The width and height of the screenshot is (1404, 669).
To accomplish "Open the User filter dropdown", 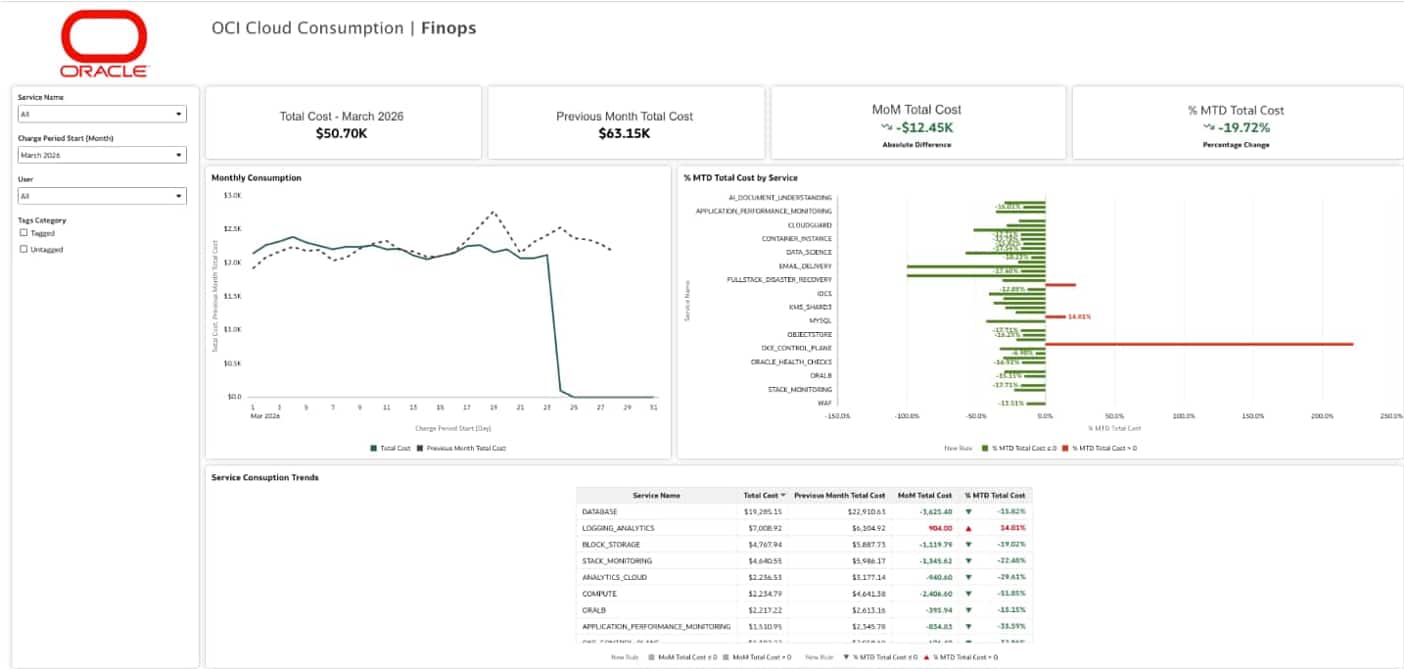I will pos(102,196).
